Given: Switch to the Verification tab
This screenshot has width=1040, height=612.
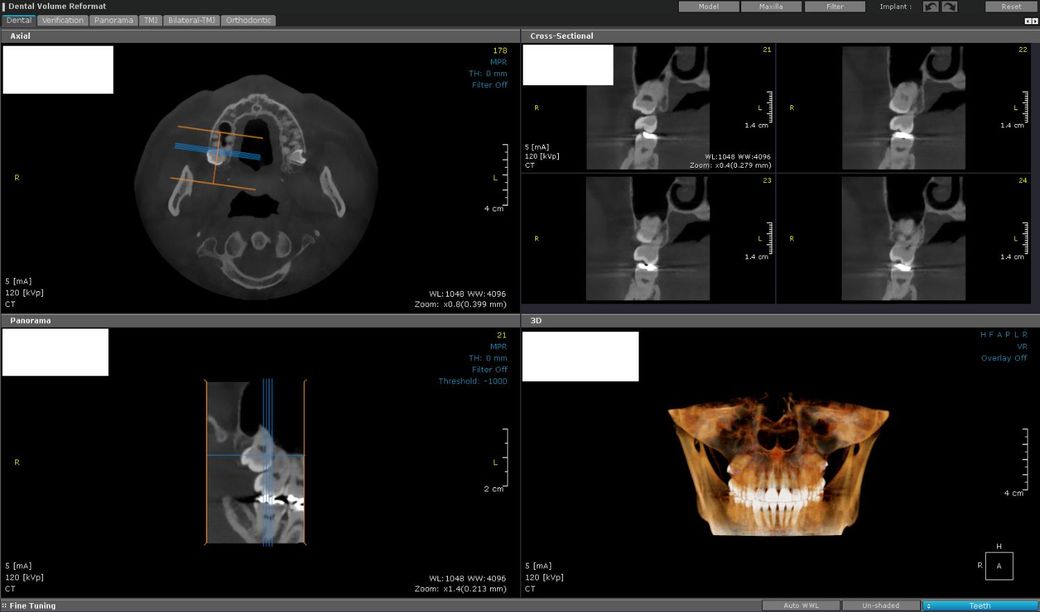Looking at the screenshot, I should (63, 20).
